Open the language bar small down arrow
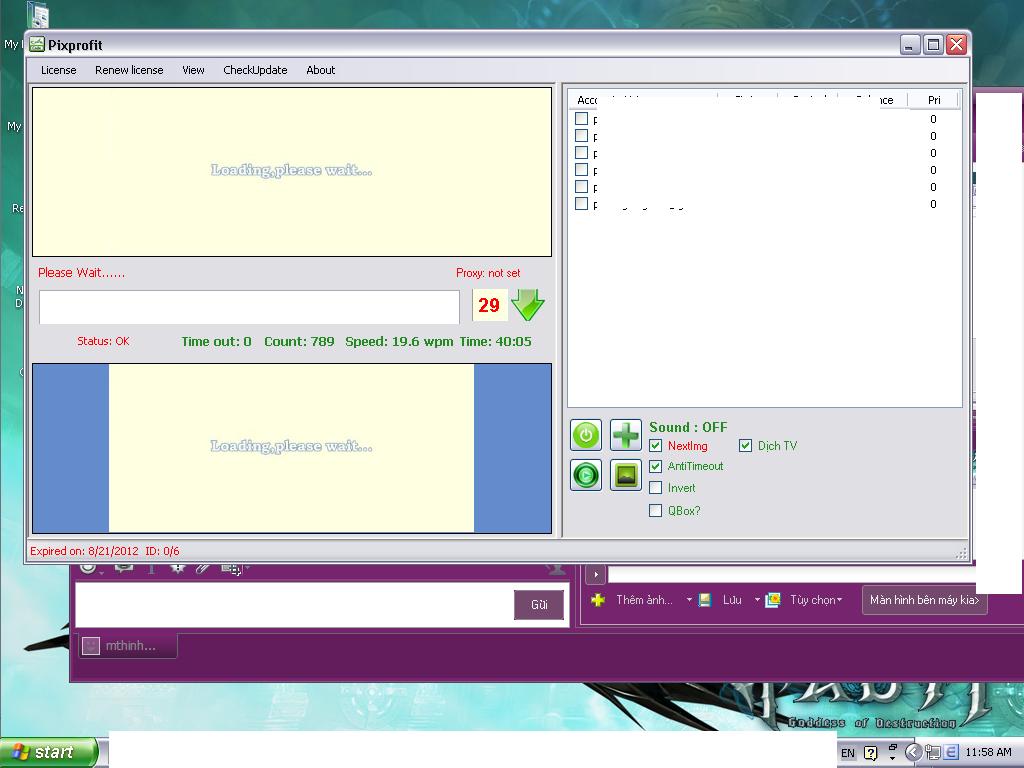 (x=893, y=759)
